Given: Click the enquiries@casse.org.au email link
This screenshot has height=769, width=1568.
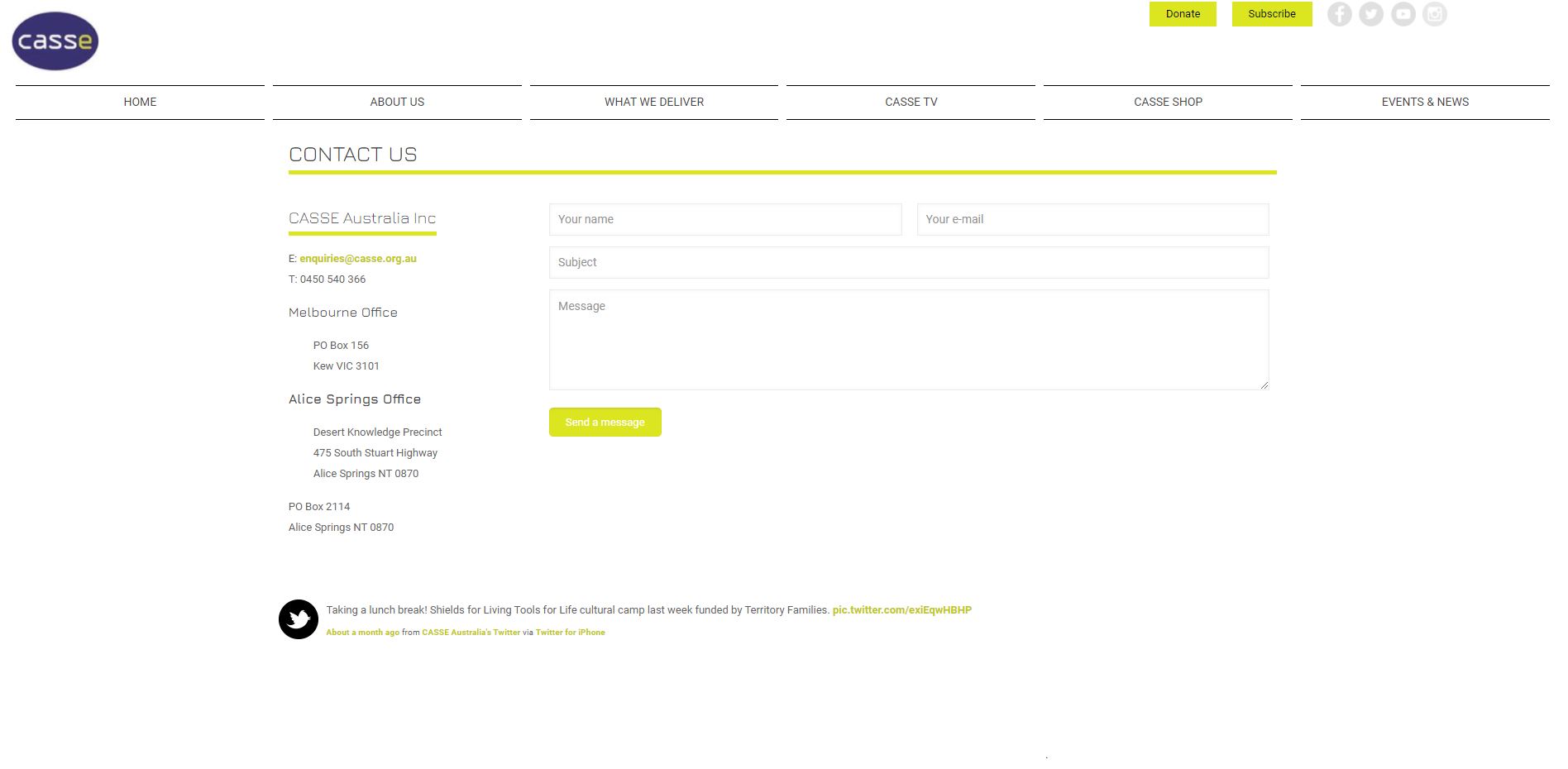Looking at the screenshot, I should pyautogui.click(x=358, y=259).
